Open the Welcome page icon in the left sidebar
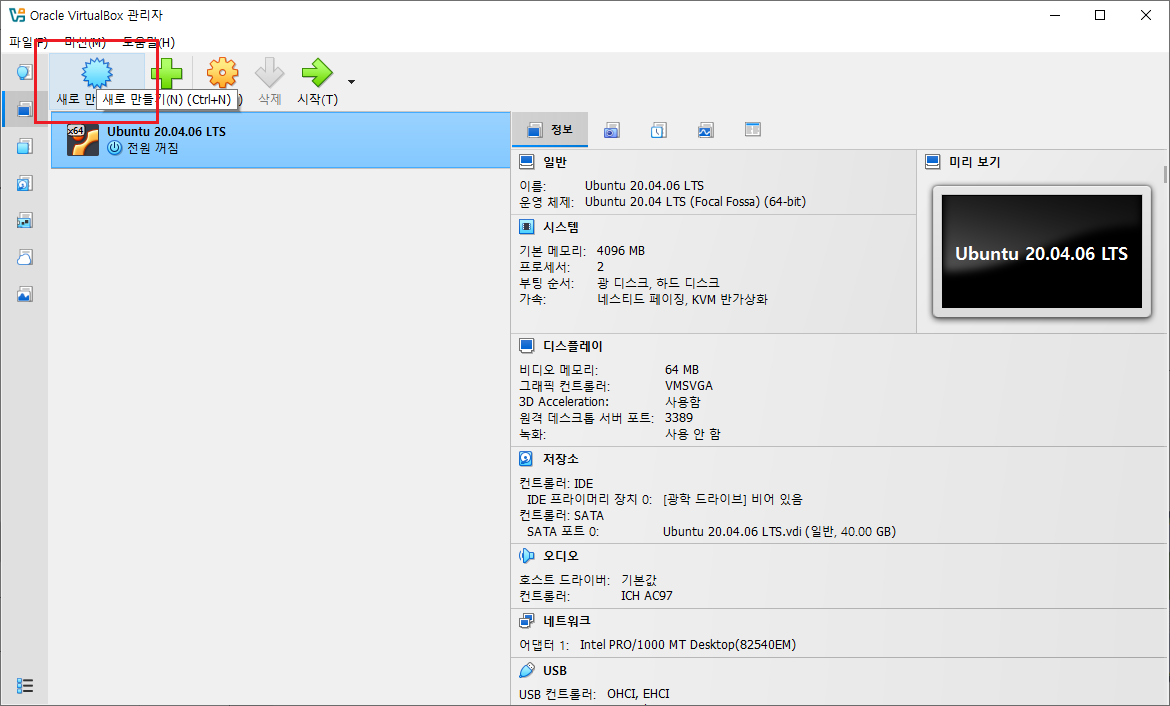The image size is (1170, 706). pos(25,72)
